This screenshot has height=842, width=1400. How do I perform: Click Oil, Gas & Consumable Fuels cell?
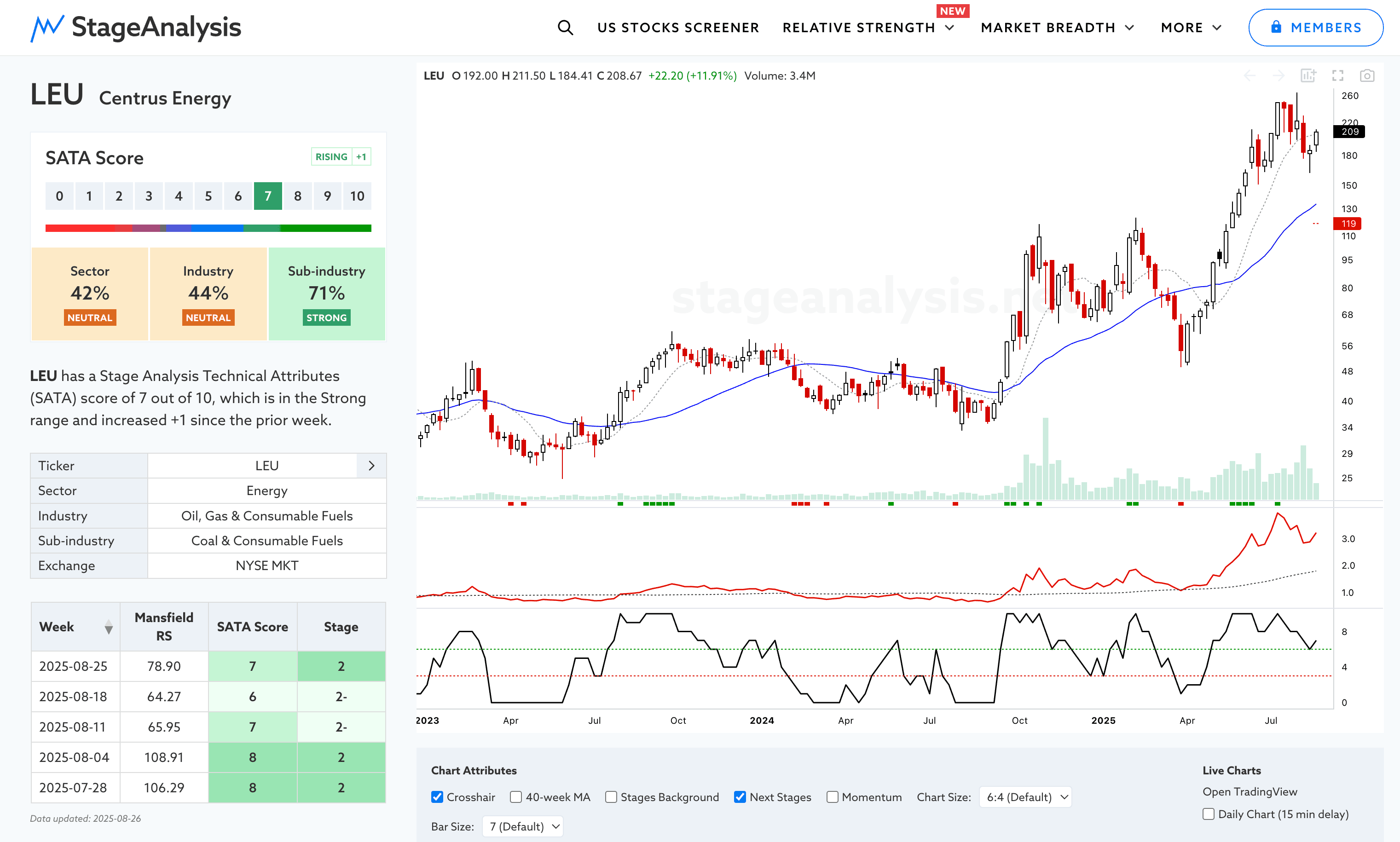click(267, 516)
